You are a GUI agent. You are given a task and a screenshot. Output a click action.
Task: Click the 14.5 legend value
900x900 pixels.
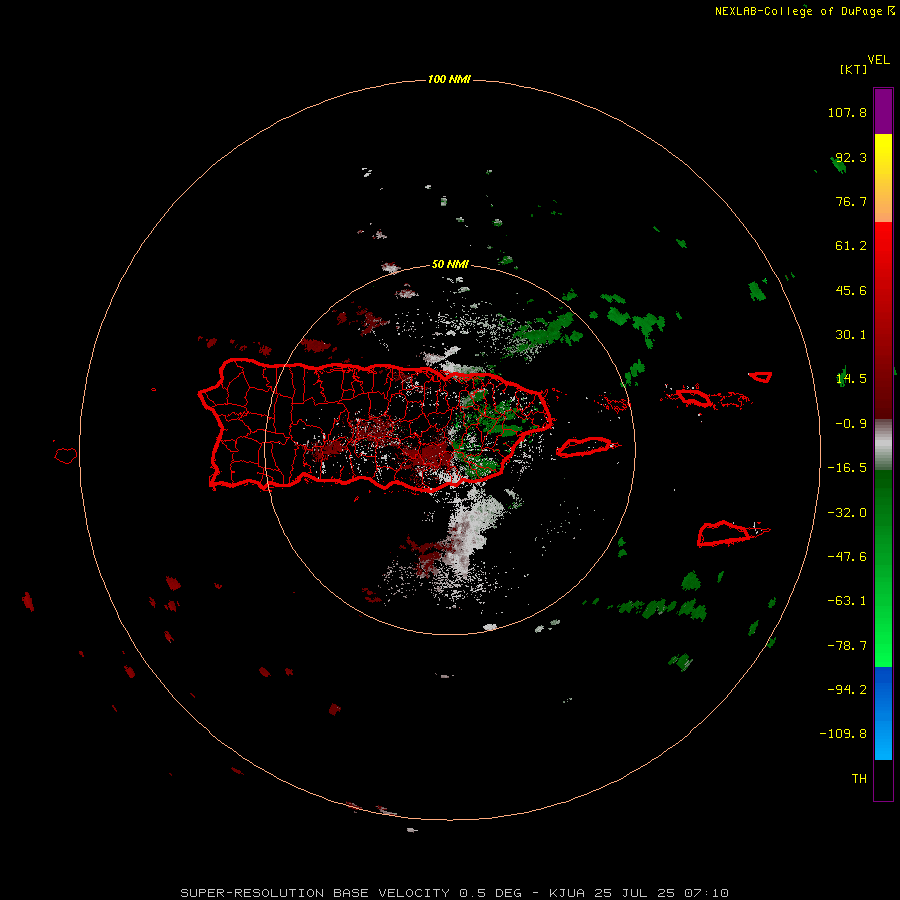851,379
